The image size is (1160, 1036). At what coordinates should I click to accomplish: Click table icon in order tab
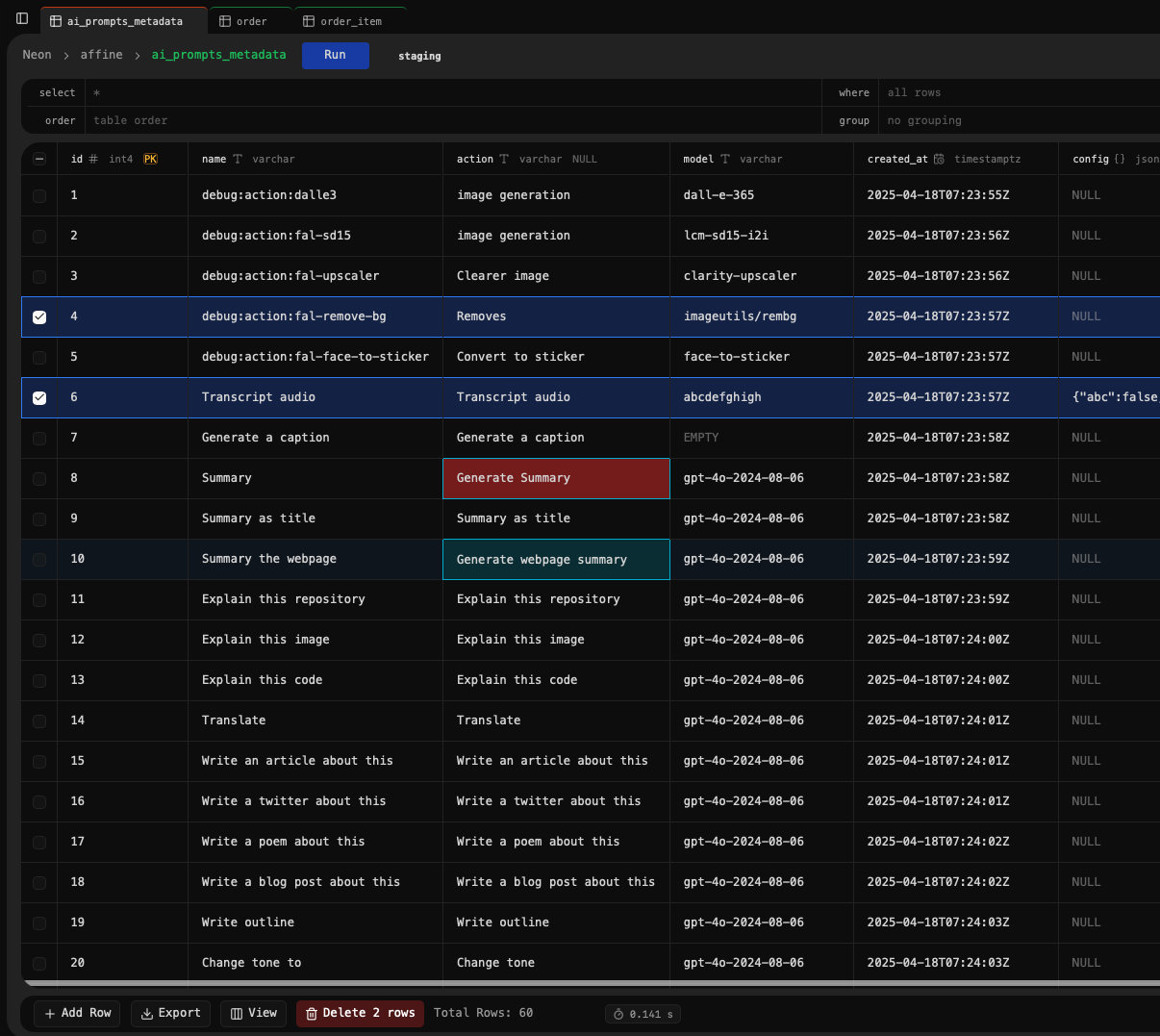coord(225,21)
